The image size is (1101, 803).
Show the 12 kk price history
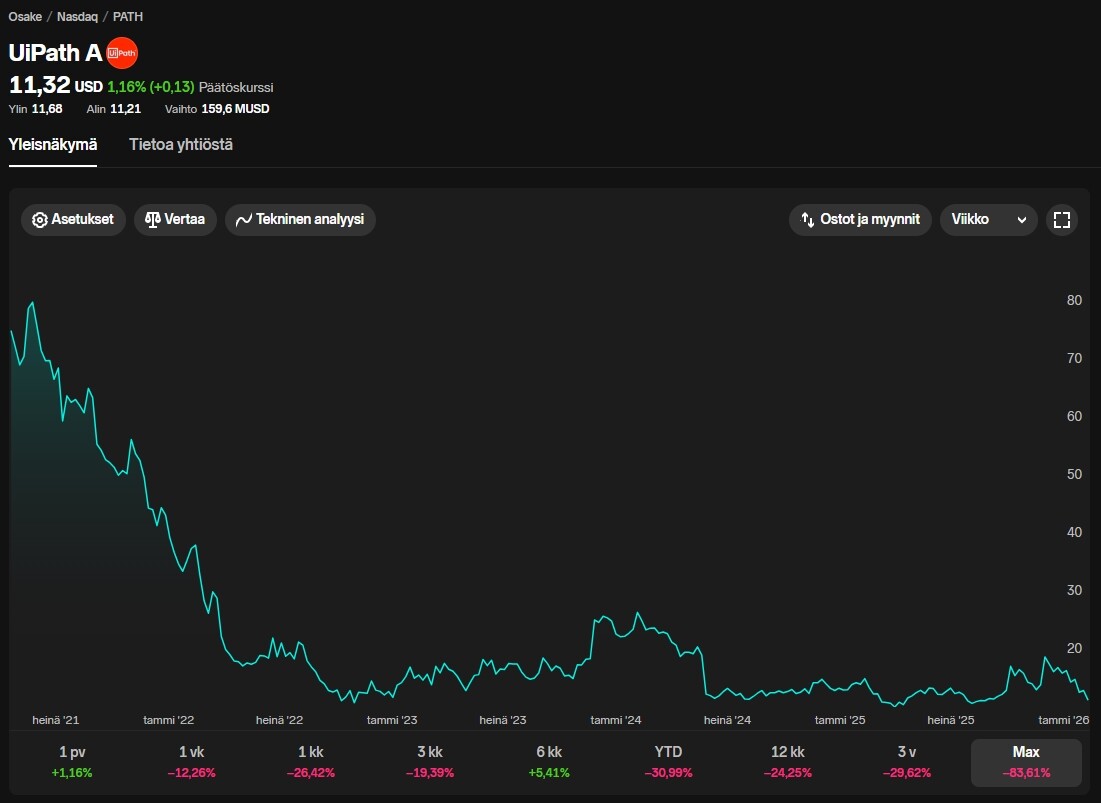[788, 762]
